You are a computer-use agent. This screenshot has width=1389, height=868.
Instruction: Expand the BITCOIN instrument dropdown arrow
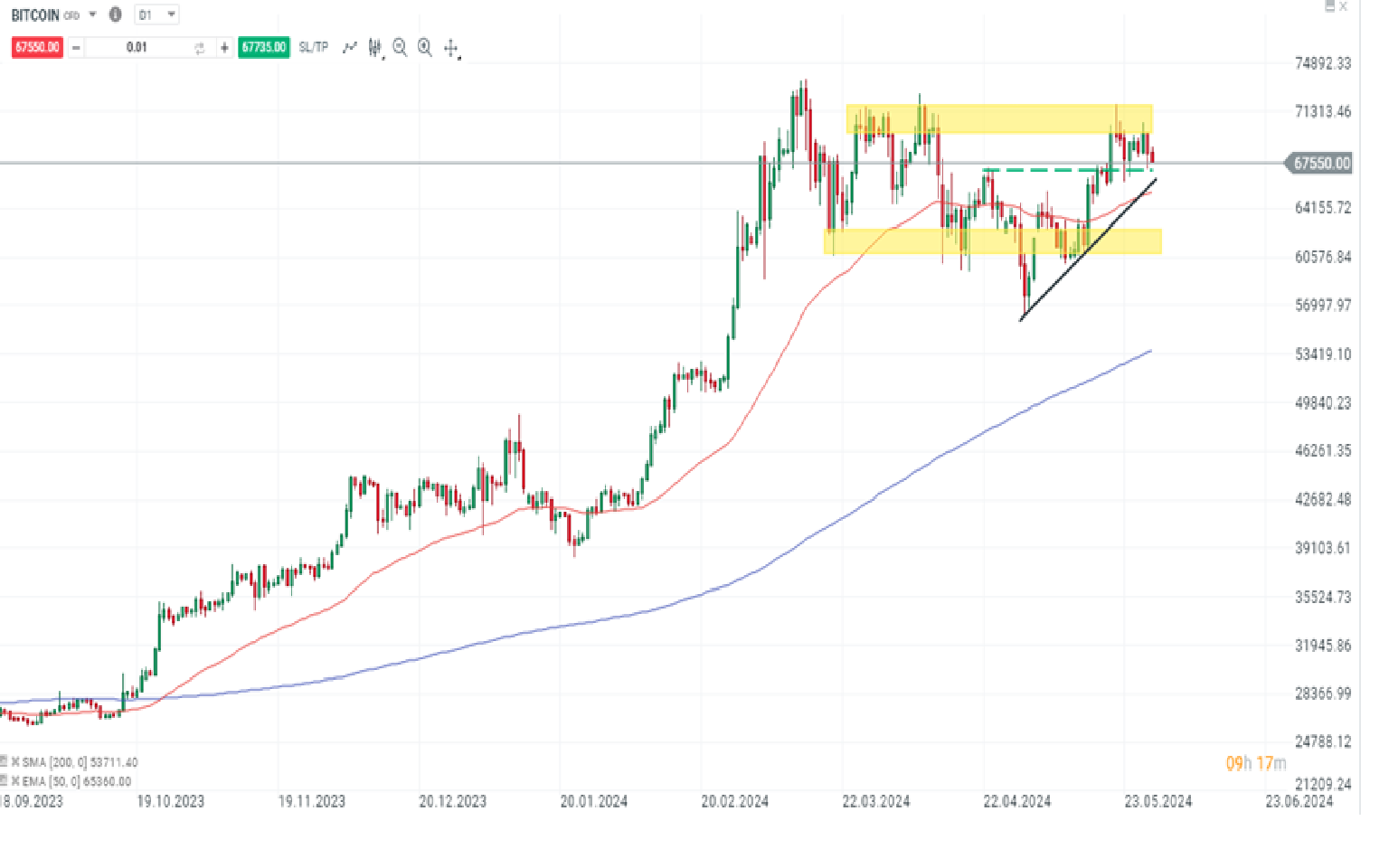coord(93,14)
